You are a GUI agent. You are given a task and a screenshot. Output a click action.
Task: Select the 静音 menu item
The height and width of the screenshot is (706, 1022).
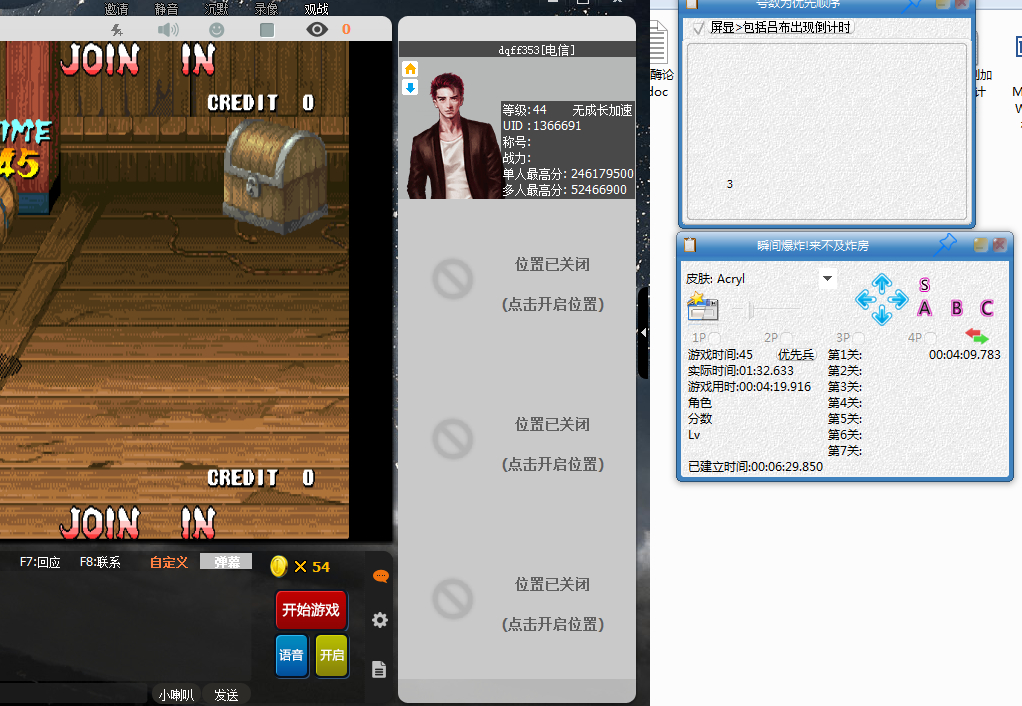[166, 8]
